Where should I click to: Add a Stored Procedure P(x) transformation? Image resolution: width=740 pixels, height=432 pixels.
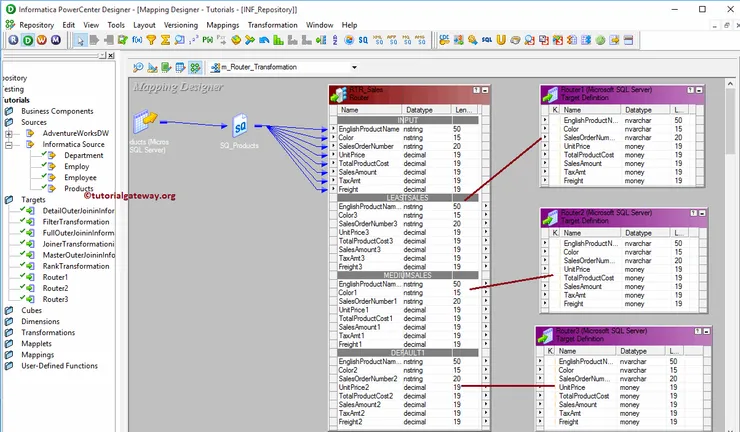coord(207,40)
